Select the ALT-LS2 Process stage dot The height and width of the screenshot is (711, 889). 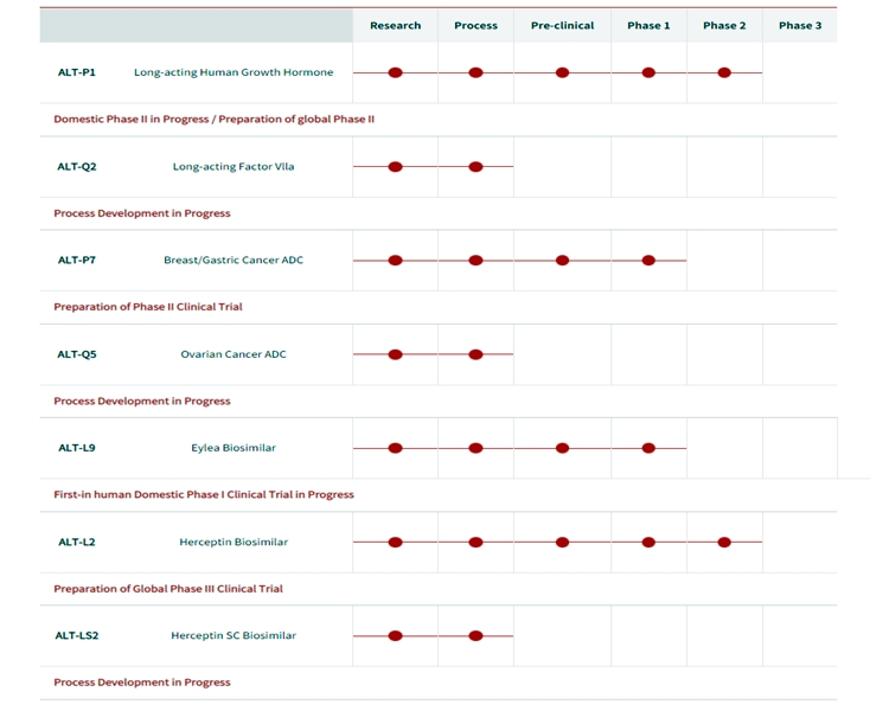(476, 636)
